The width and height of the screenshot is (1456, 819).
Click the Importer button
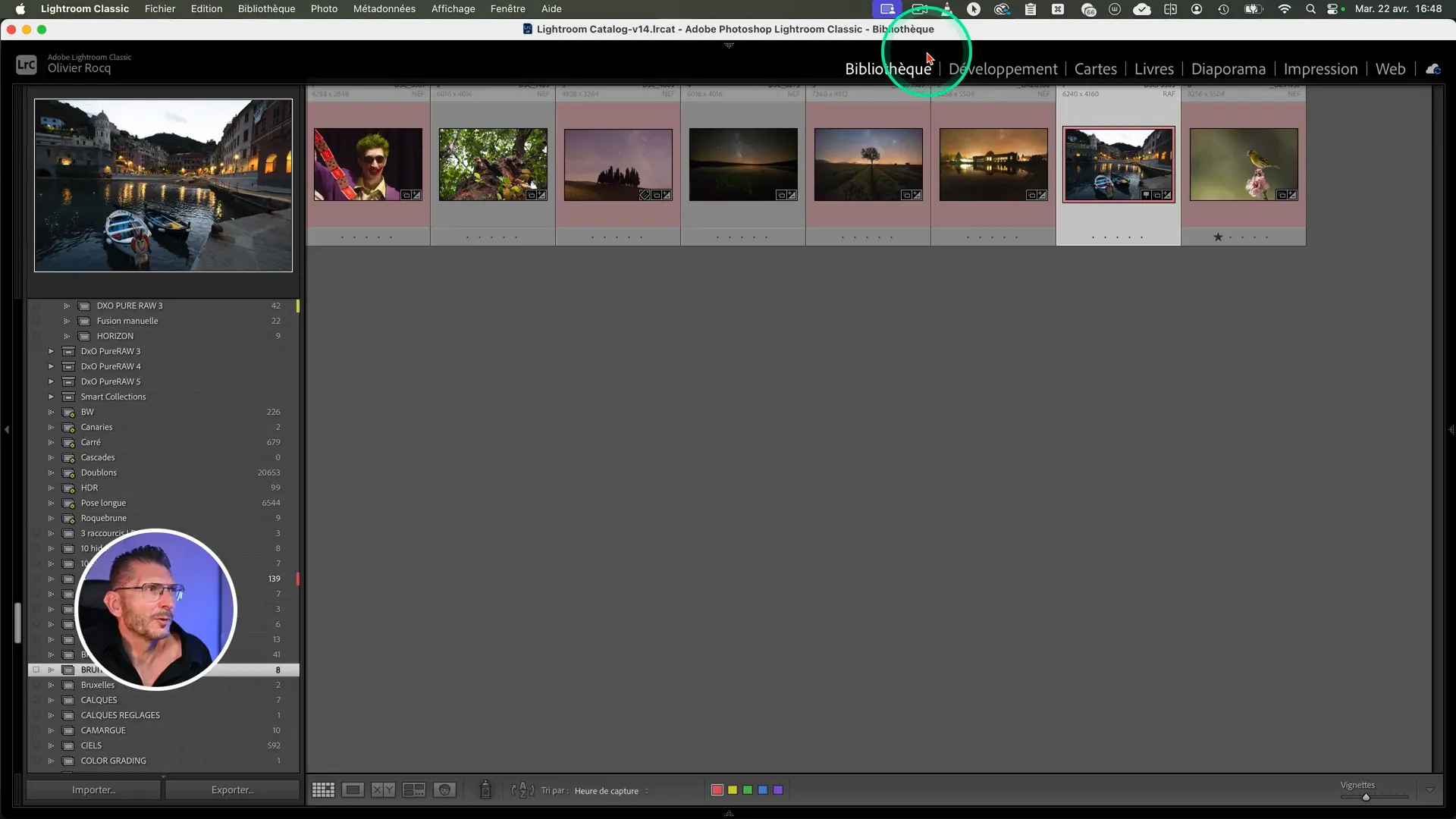[x=93, y=790]
